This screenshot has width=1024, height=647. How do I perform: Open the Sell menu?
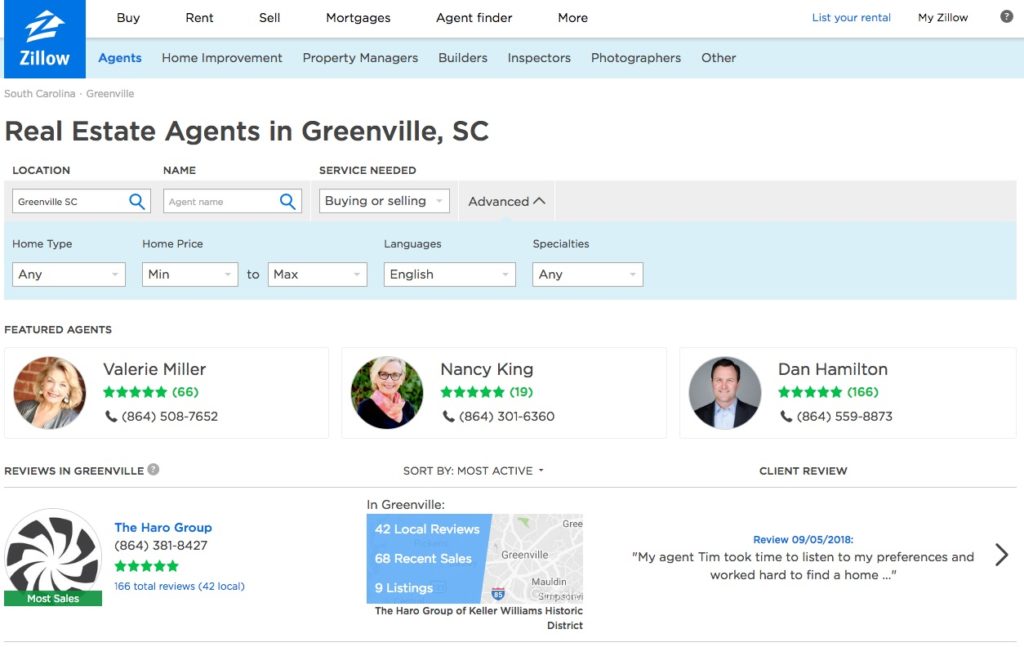point(270,18)
